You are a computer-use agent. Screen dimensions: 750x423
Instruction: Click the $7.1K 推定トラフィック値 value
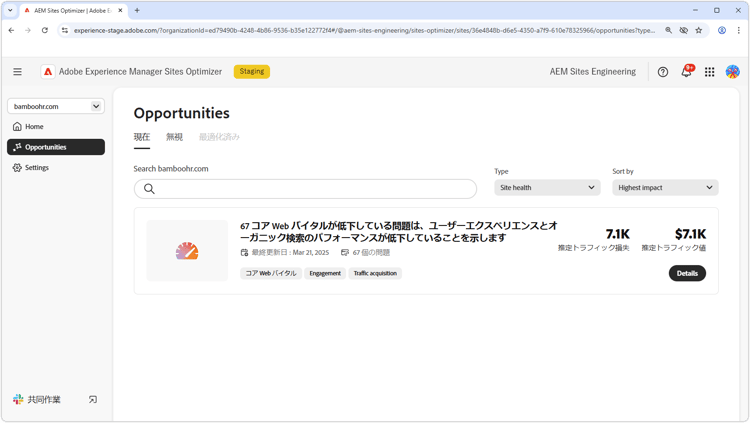[x=690, y=234]
